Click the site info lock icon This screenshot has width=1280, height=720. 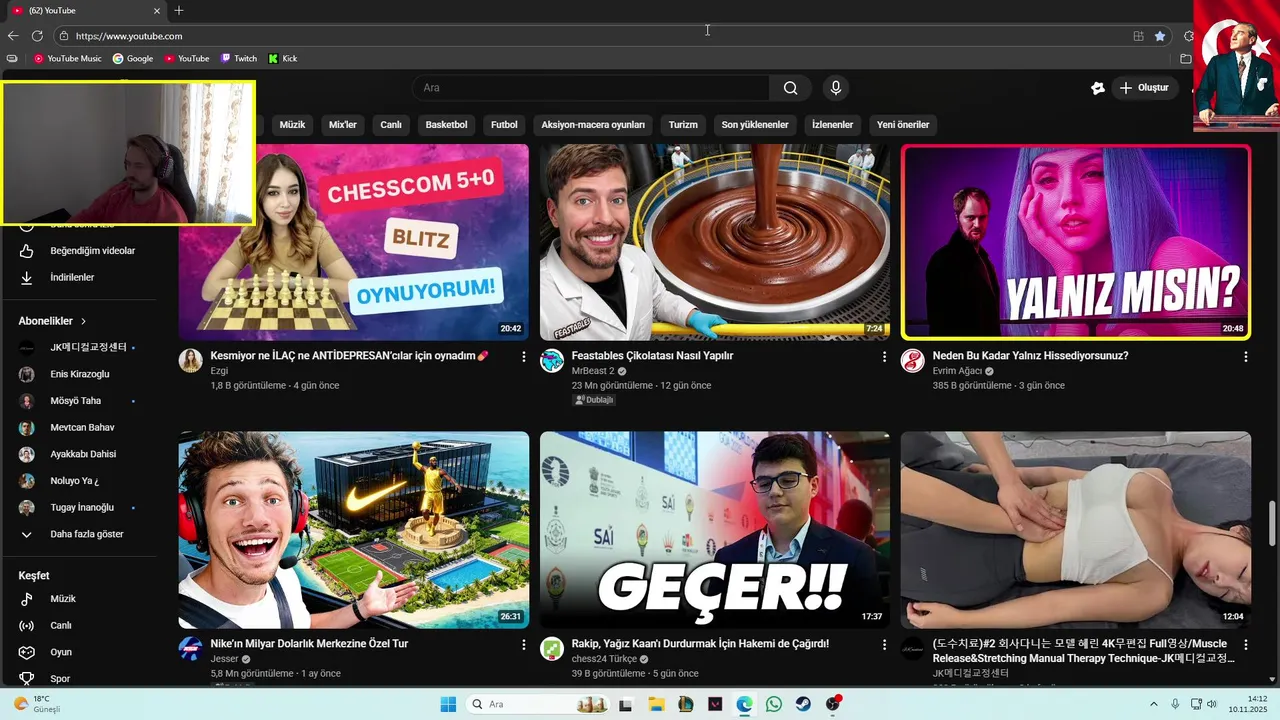64,36
